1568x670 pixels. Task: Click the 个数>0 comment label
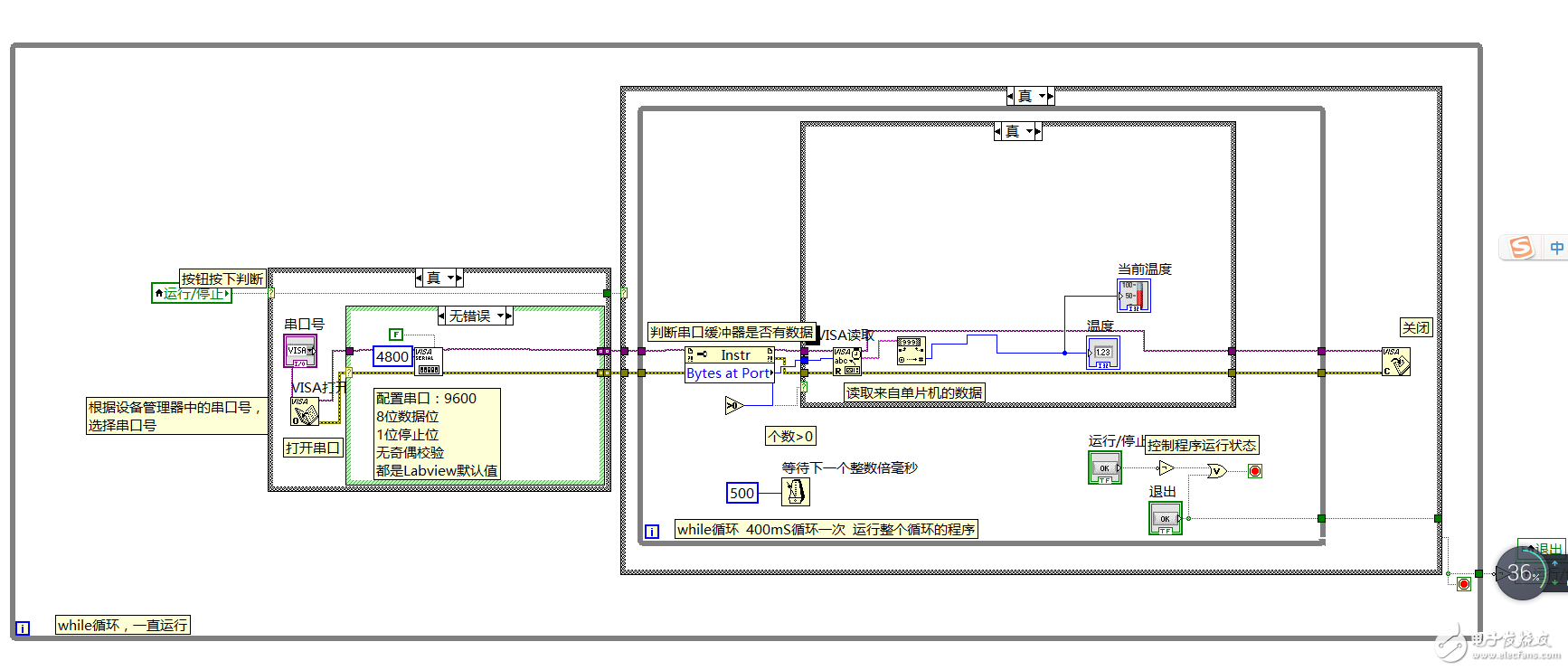[x=790, y=436]
